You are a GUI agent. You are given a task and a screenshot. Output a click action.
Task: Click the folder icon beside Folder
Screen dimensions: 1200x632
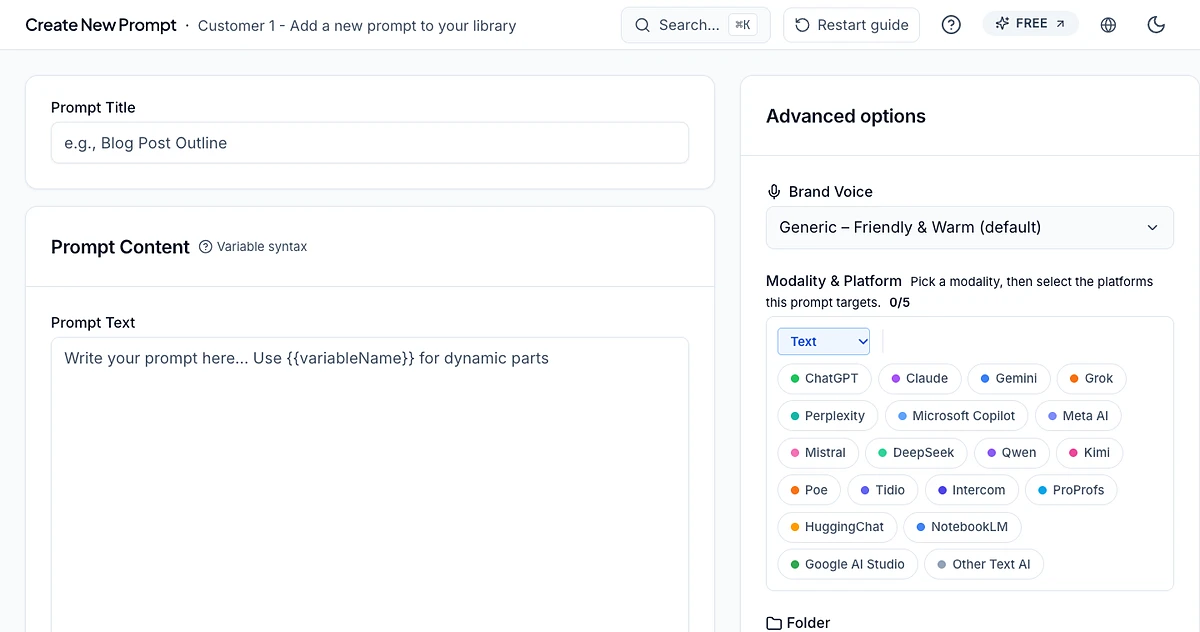(x=774, y=624)
